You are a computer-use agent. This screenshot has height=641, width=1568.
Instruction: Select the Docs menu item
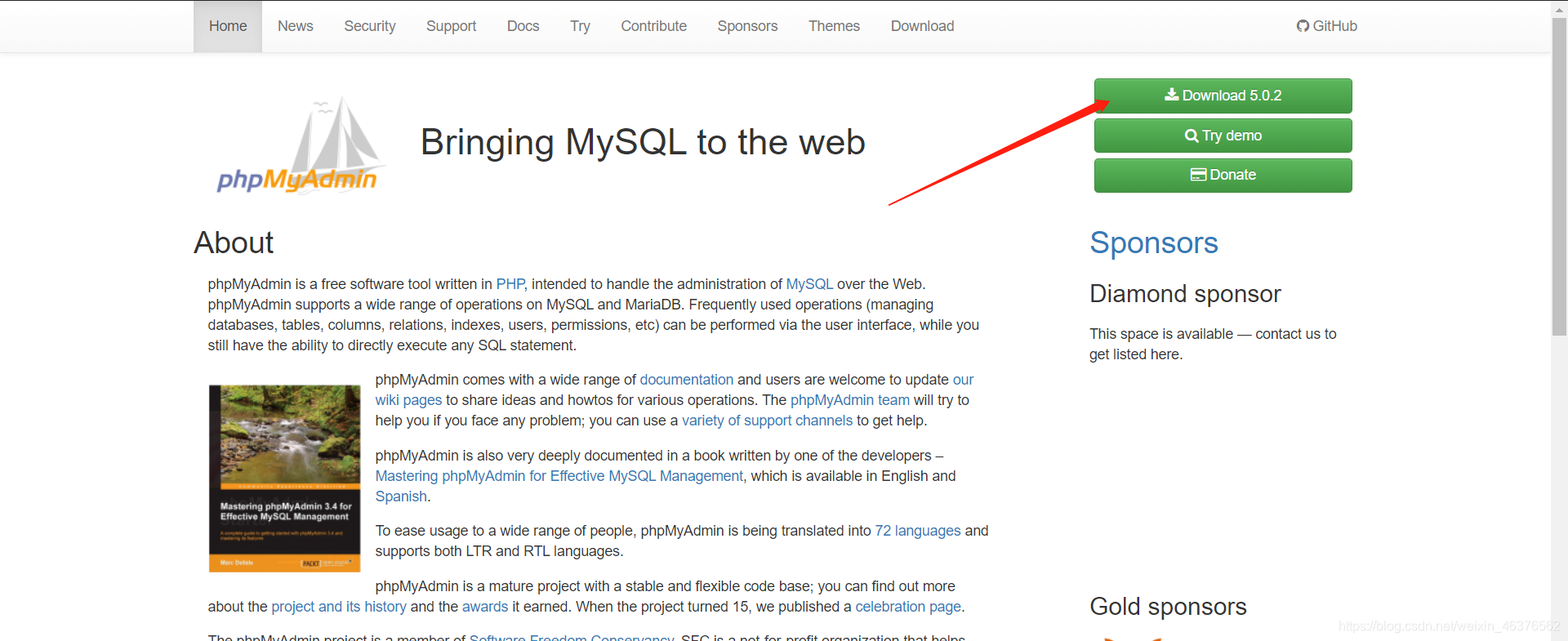[523, 26]
